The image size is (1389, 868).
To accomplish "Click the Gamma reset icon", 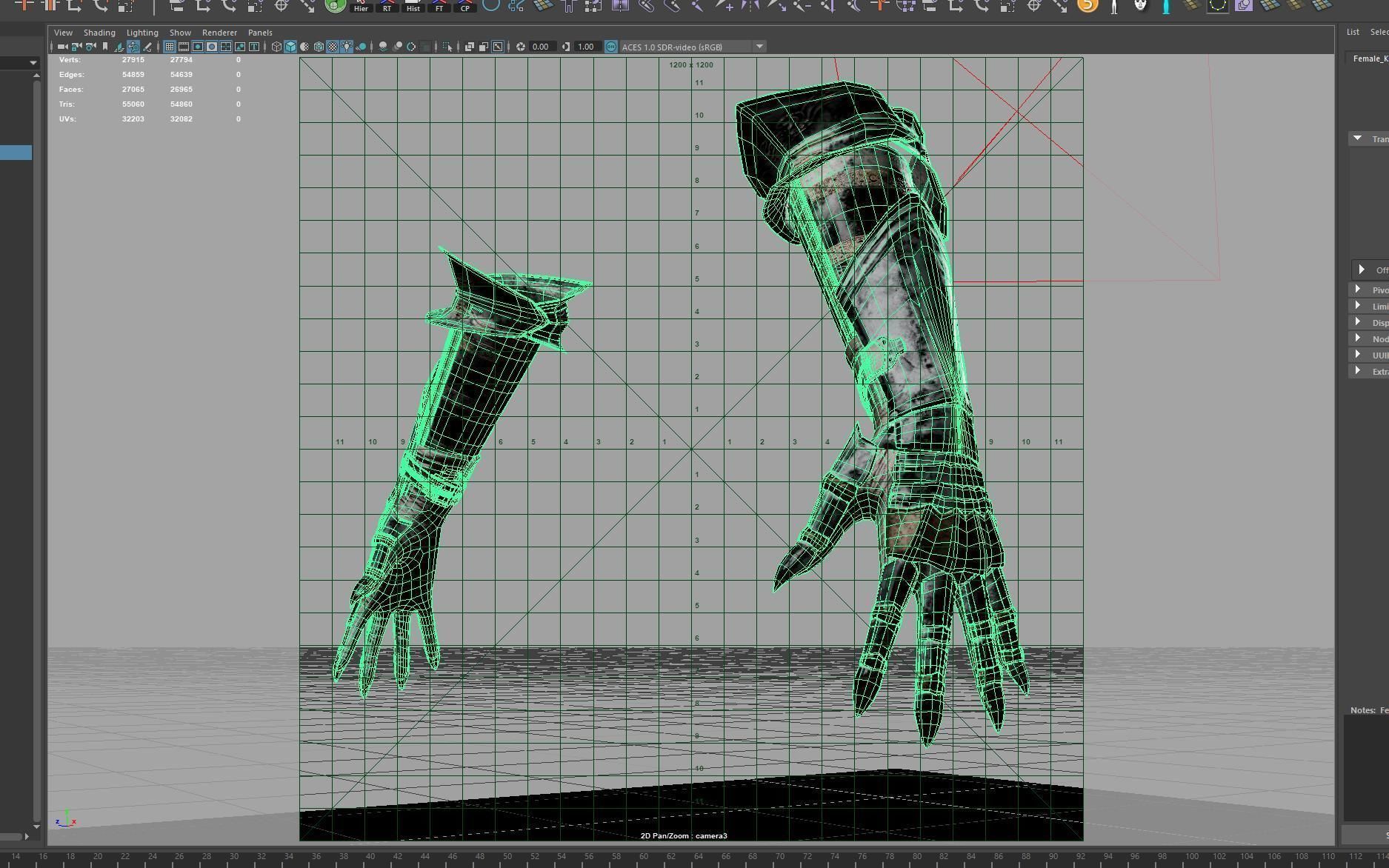I will pos(566,47).
